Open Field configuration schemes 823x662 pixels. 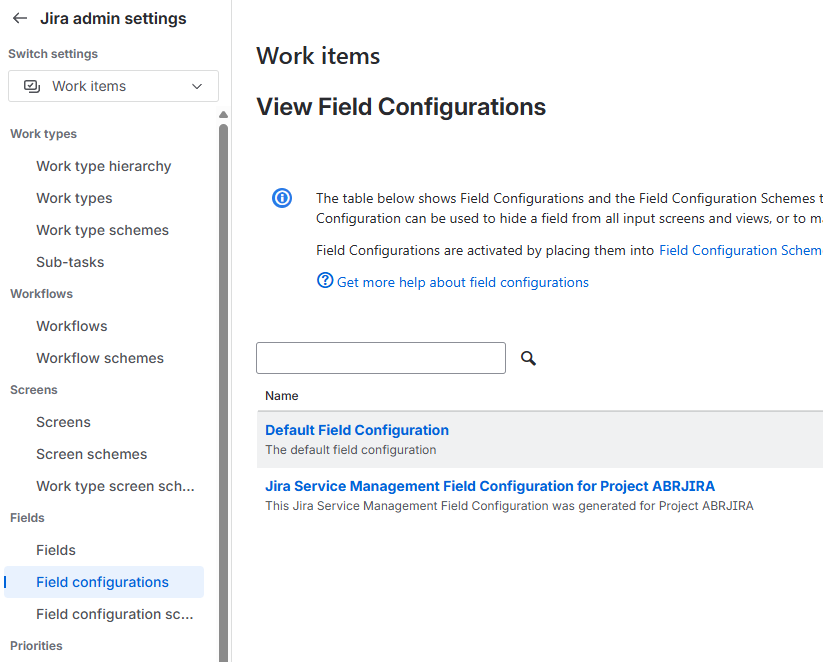click(114, 614)
